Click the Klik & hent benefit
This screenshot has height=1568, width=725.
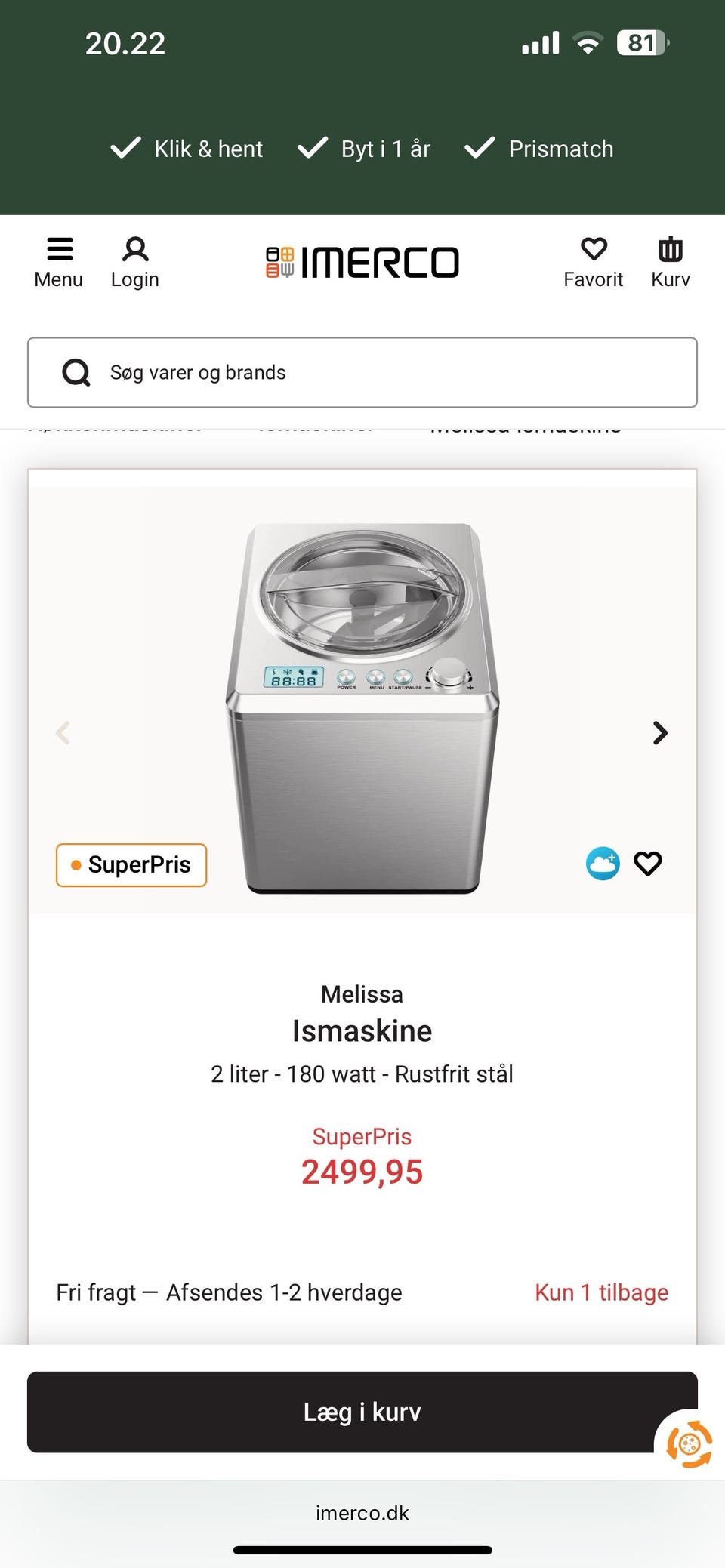(x=187, y=149)
